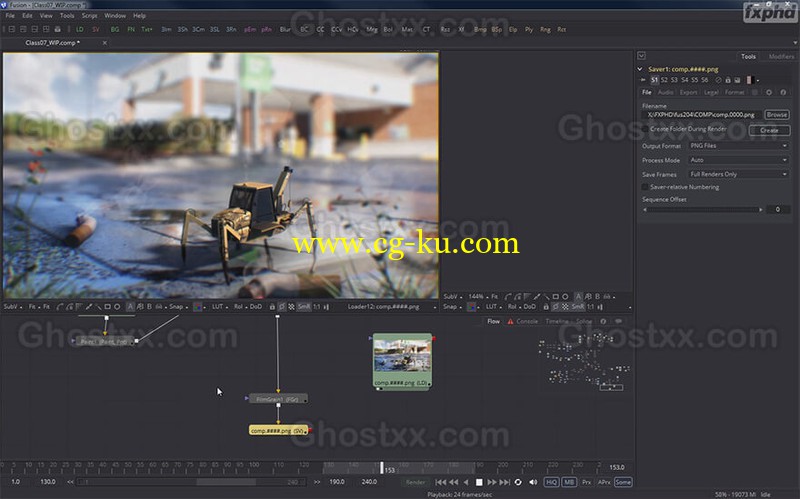Click the Render button
Viewport: 800px width, 499px height.
415,482
